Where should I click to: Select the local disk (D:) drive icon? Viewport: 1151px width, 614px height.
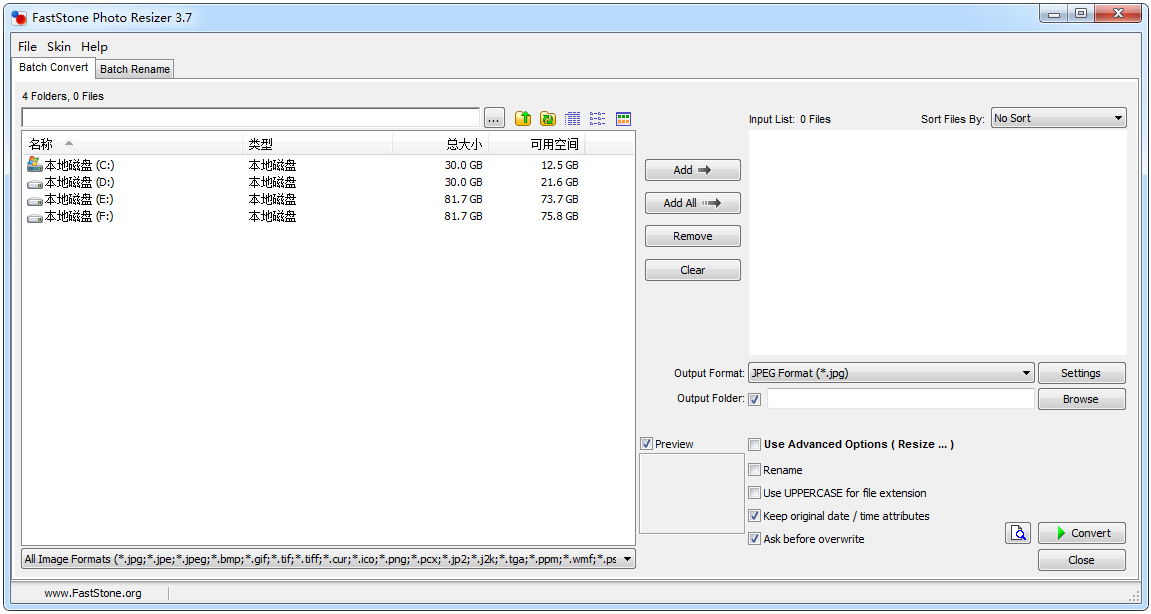tap(35, 183)
